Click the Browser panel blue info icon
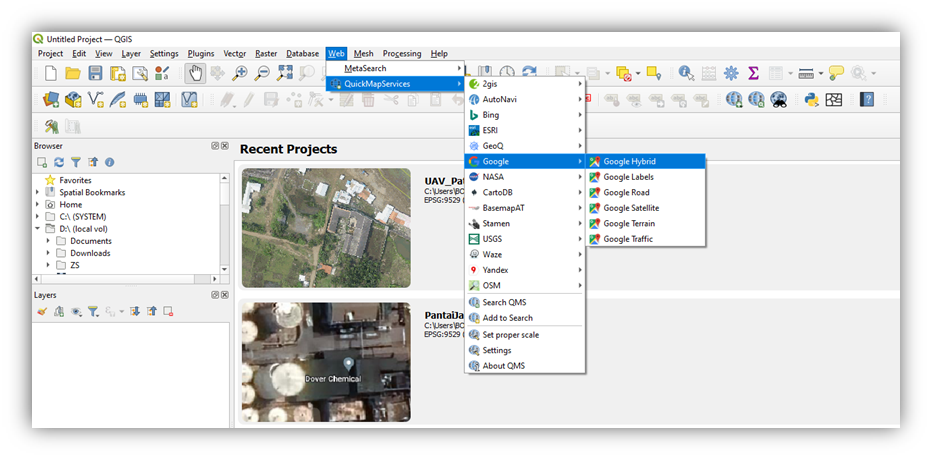The image size is (932, 460). 109,162
